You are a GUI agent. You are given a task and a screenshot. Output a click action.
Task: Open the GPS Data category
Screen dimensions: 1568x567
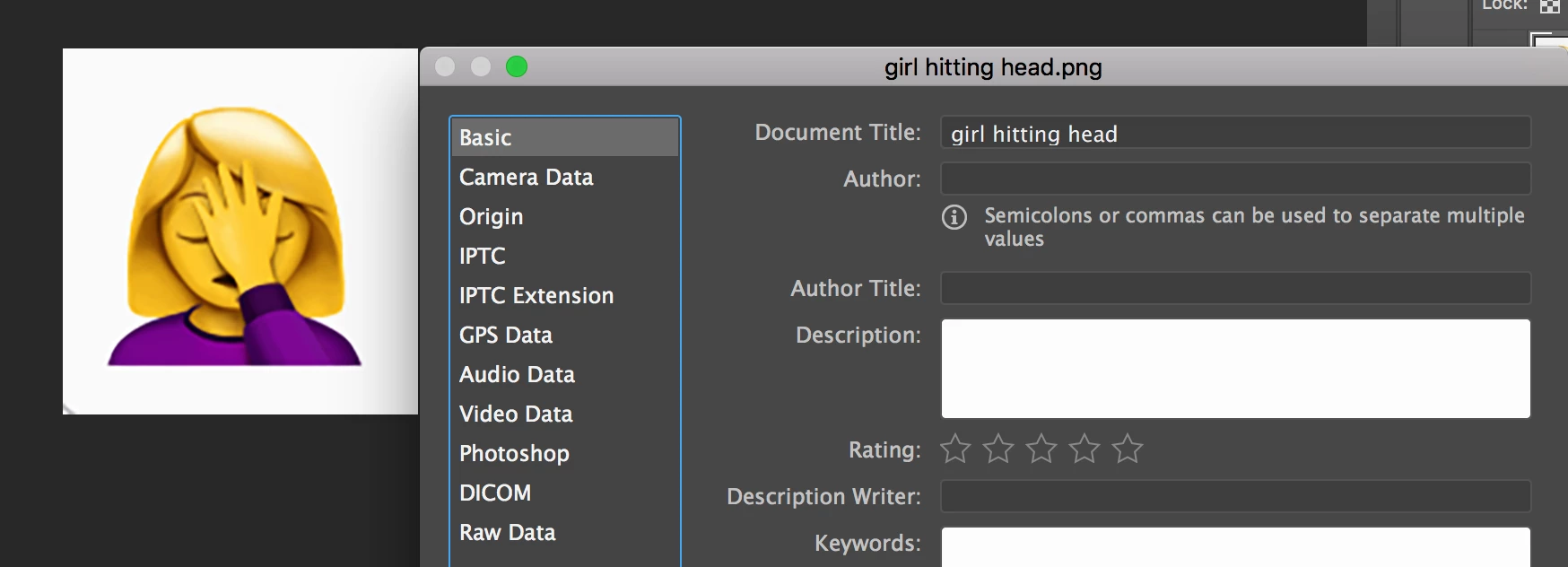[x=564, y=335]
